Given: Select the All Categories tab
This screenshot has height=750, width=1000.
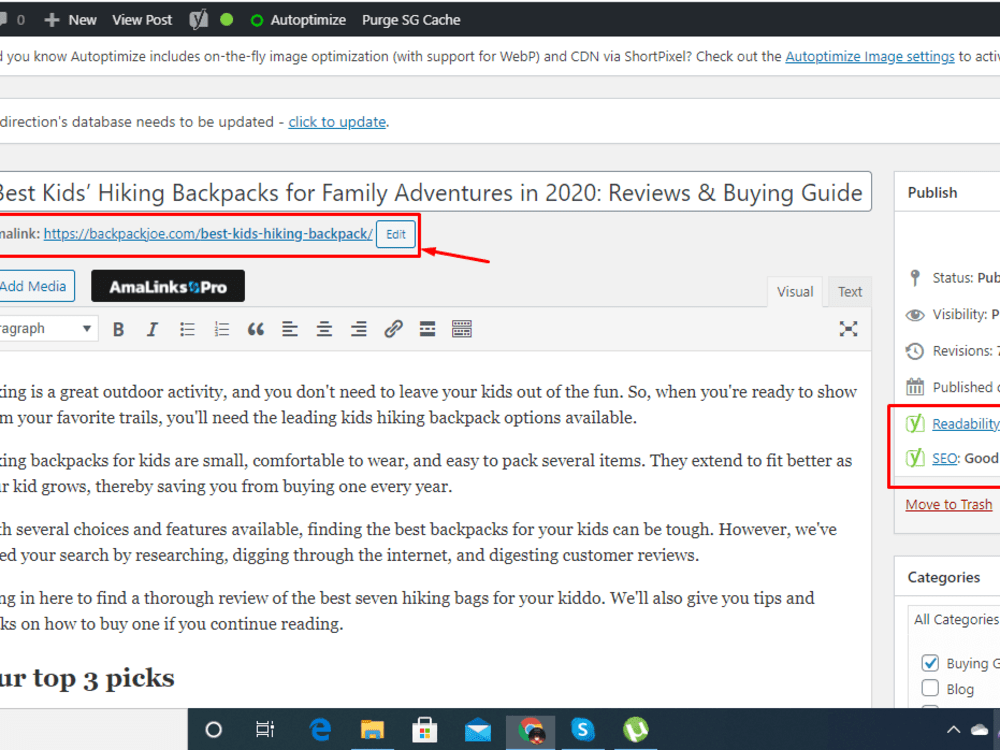Looking at the screenshot, I should [955, 619].
